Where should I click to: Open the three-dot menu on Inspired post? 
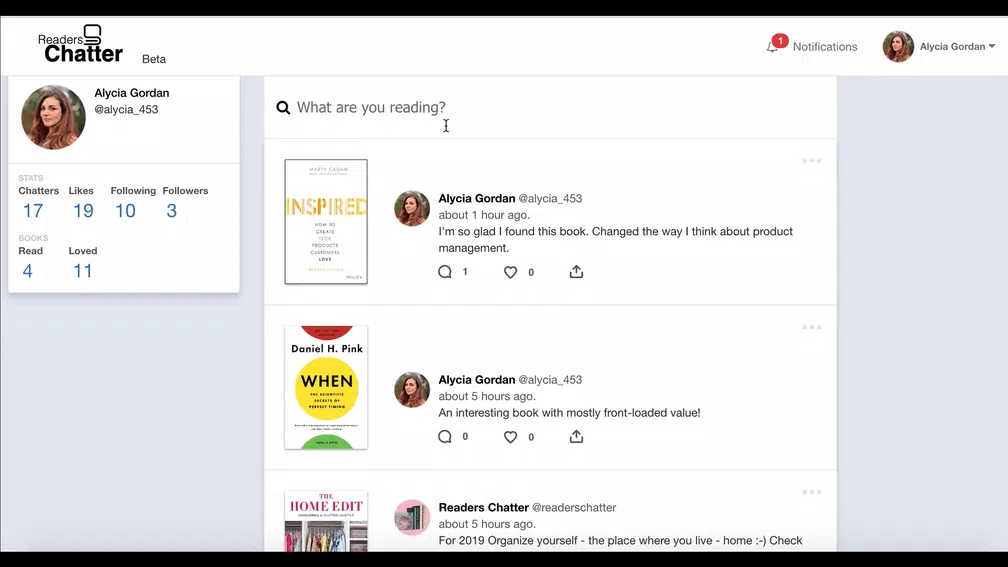pyautogui.click(x=812, y=161)
